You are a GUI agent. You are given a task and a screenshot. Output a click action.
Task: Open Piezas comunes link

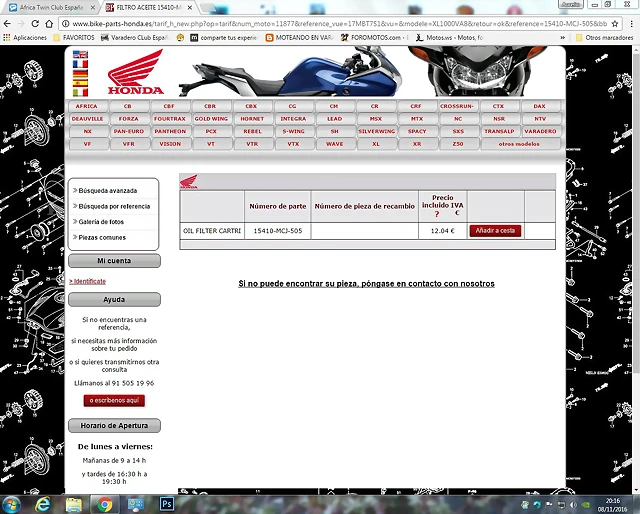102,237
